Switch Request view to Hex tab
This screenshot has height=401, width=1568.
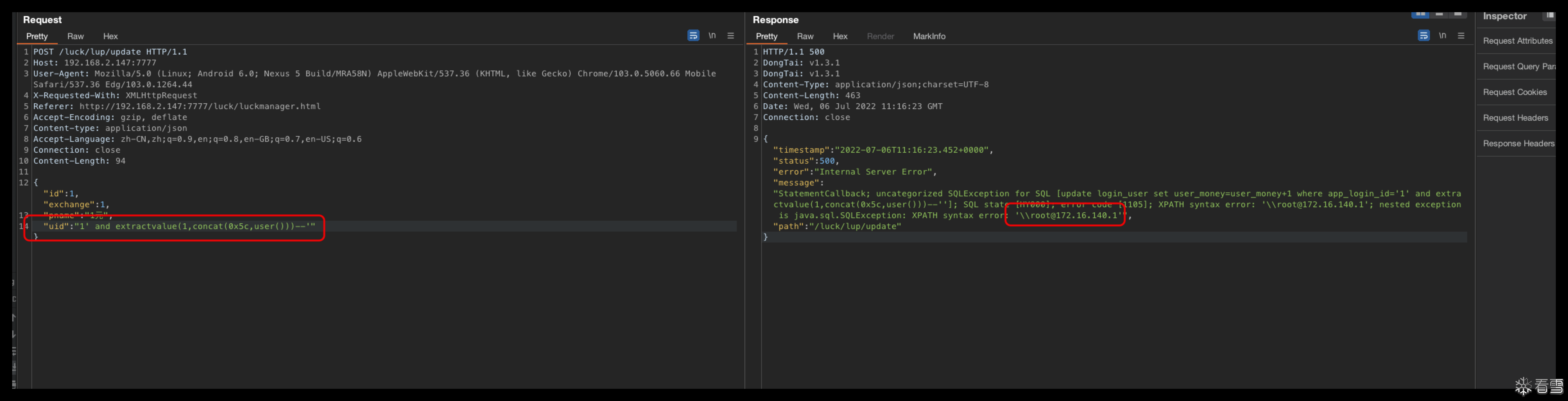[x=110, y=37]
